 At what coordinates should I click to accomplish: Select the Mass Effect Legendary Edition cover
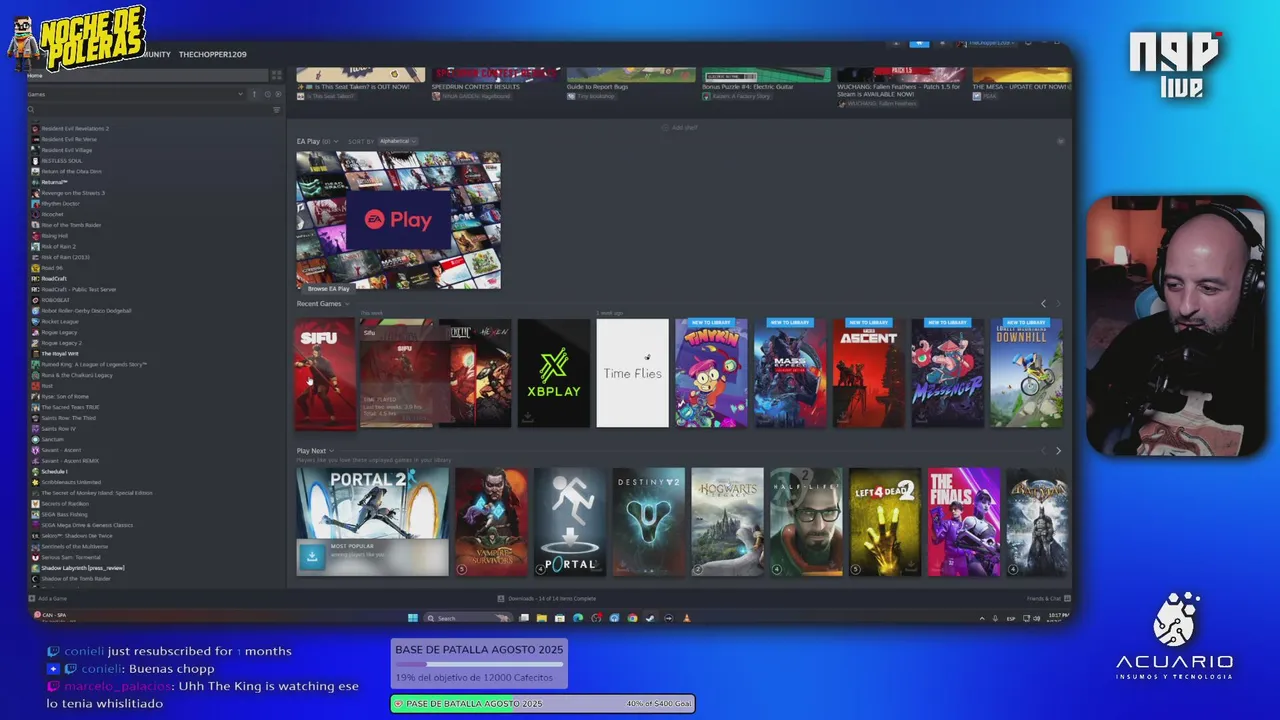tap(790, 373)
